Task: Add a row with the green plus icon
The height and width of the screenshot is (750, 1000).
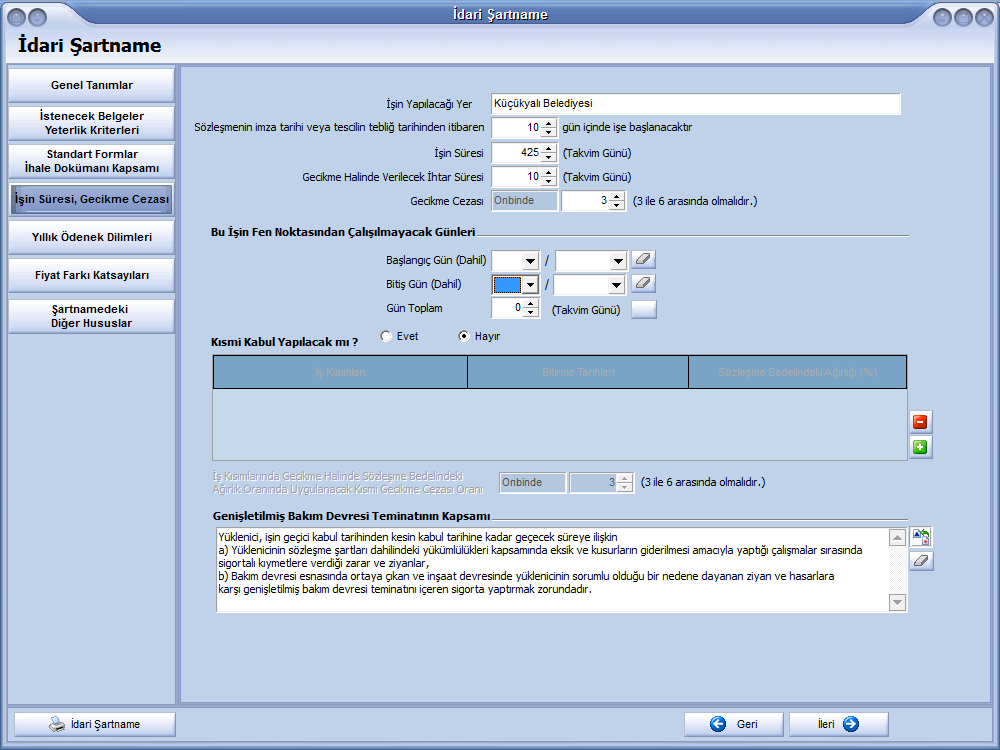Action: (x=921, y=447)
